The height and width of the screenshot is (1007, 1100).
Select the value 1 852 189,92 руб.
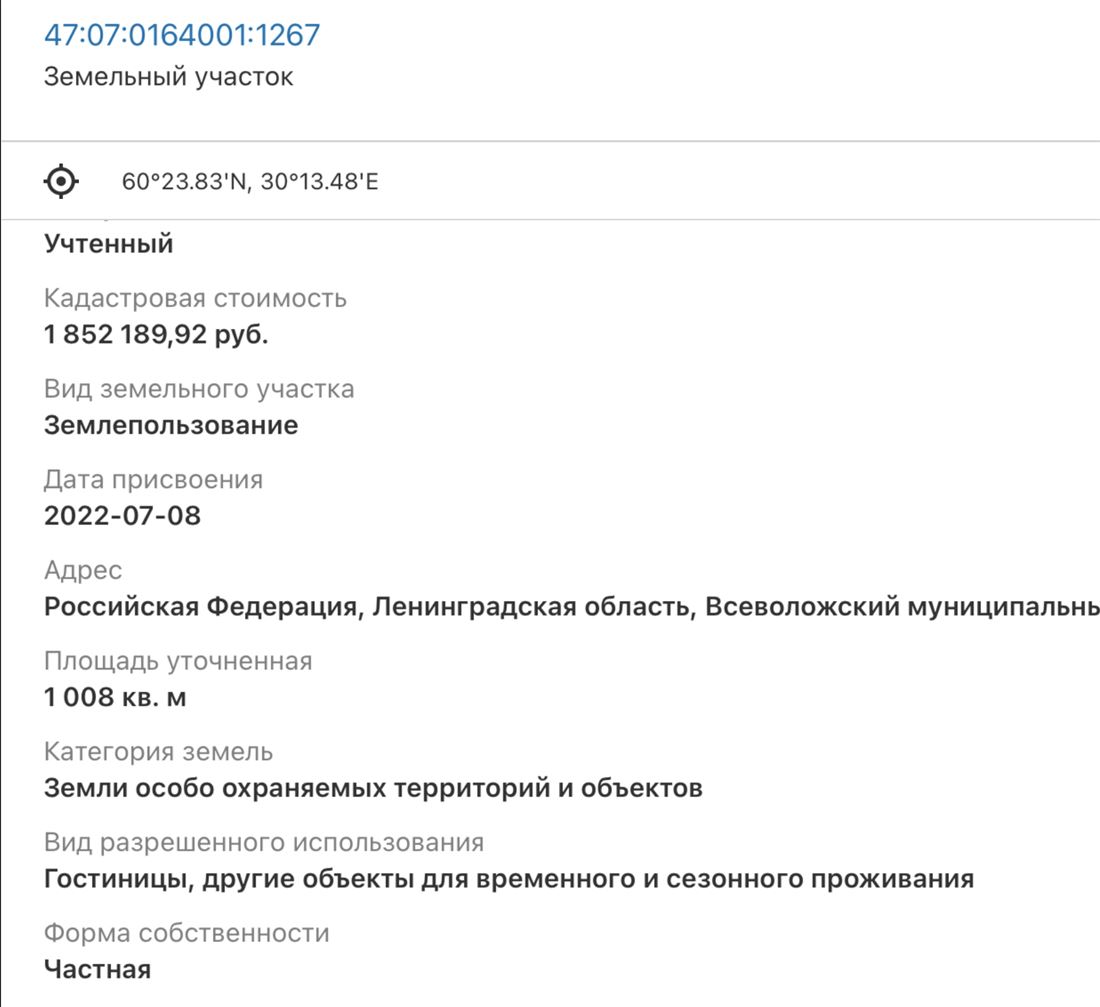pyautogui.click(x=156, y=335)
